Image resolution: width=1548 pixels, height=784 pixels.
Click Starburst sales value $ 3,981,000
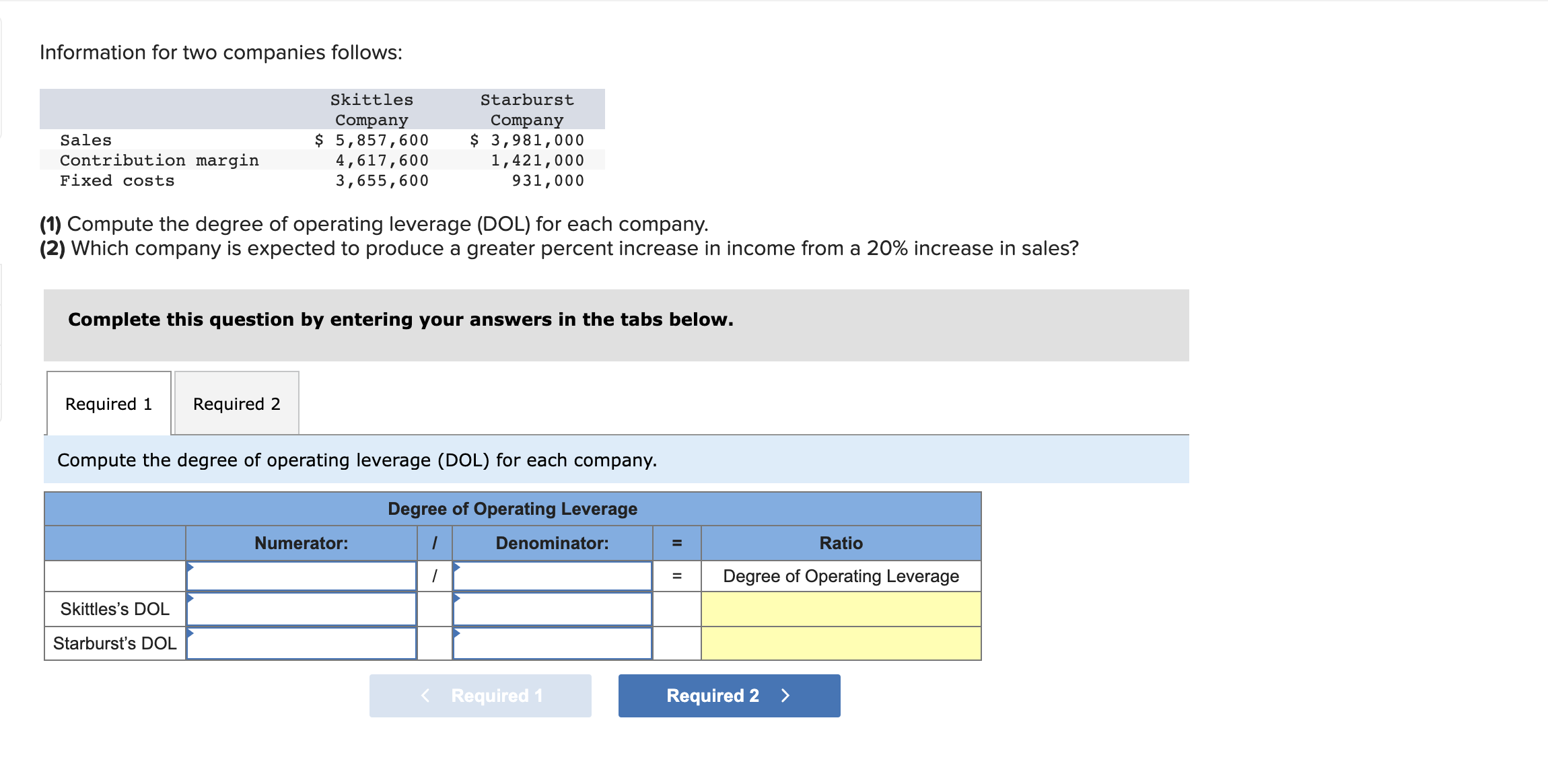pos(527,140)
